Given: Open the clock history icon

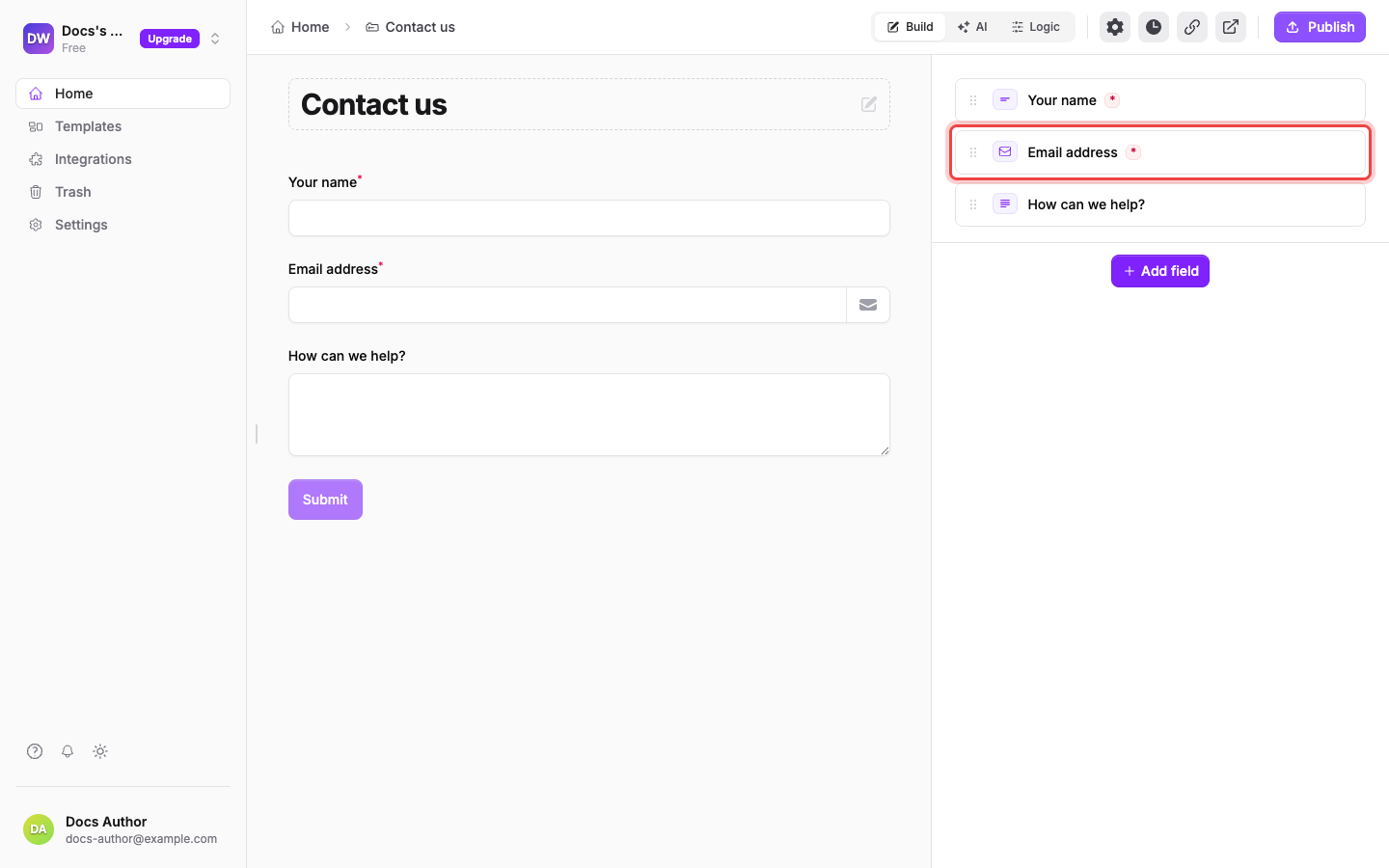Looking at the screenshot, I should click(x=1154, y=27).
